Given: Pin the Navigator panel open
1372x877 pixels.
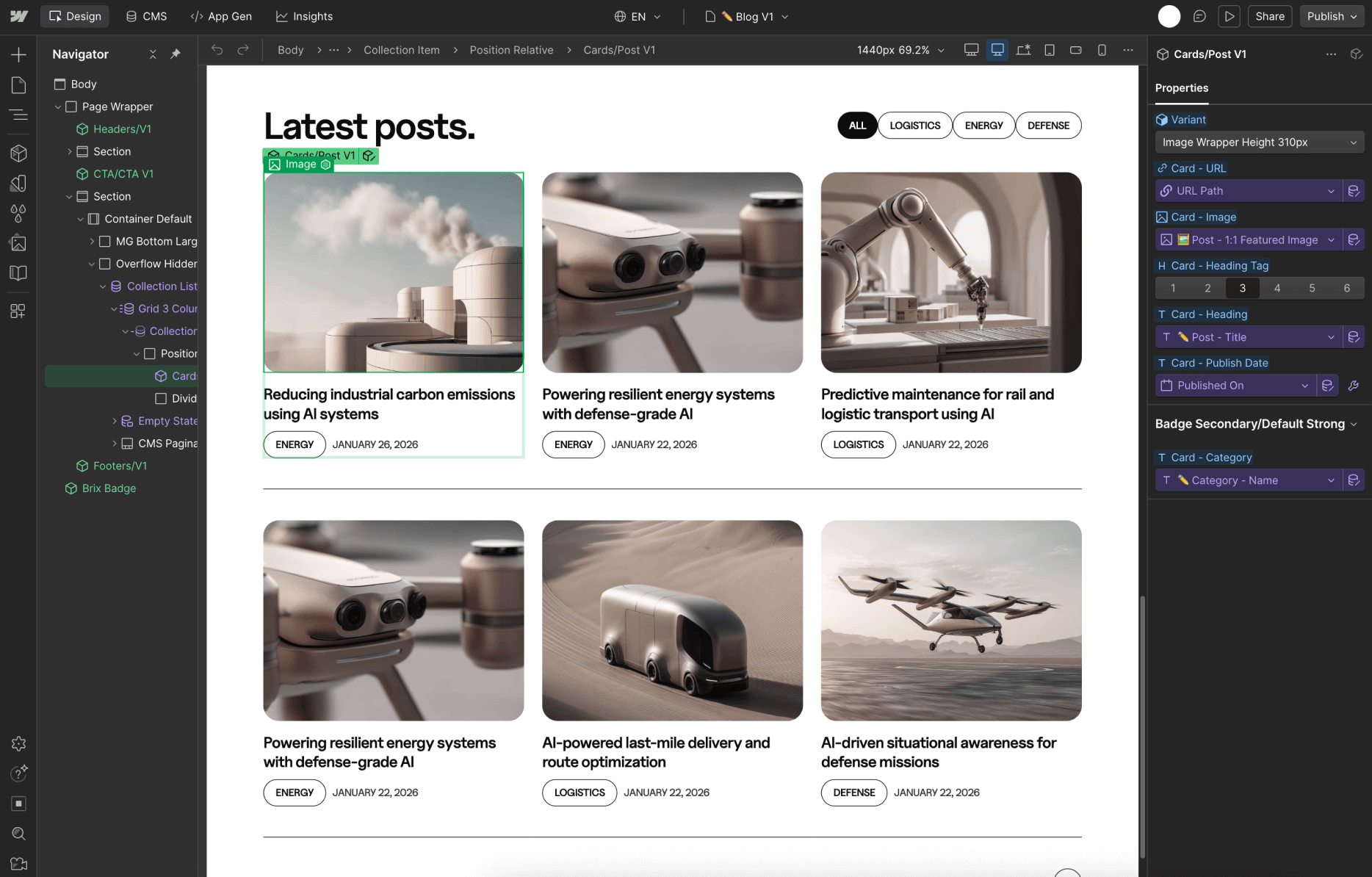Looking at the screenshot, I should [x=176, y=54].
